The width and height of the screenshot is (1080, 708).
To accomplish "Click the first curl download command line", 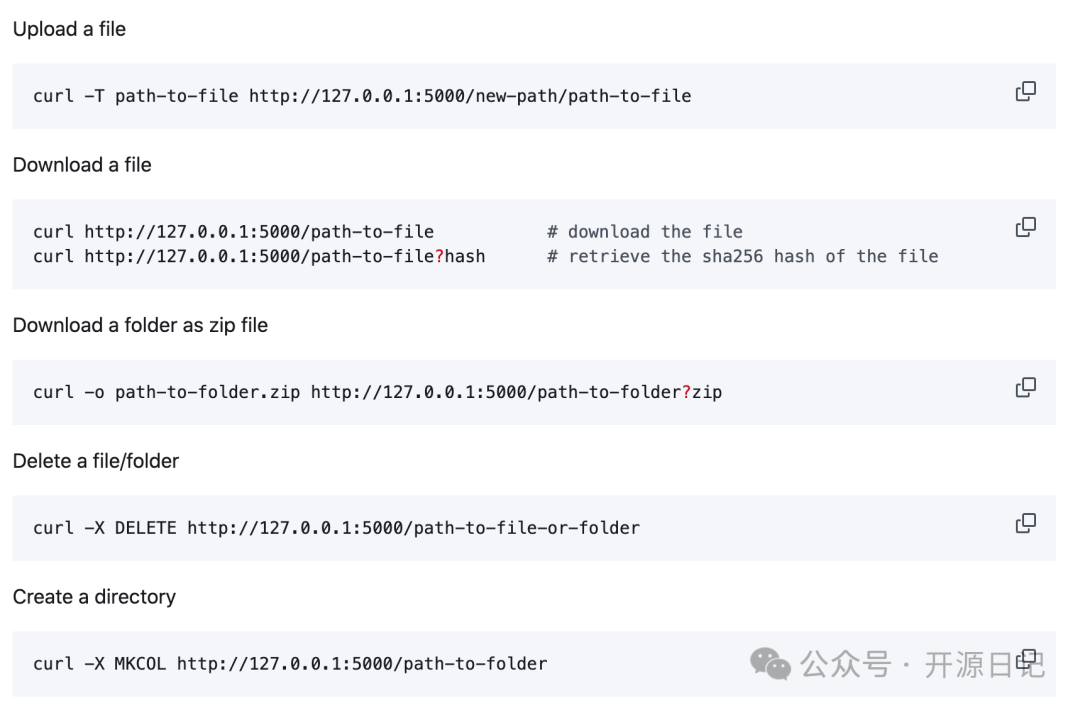I will coord(233,232).
